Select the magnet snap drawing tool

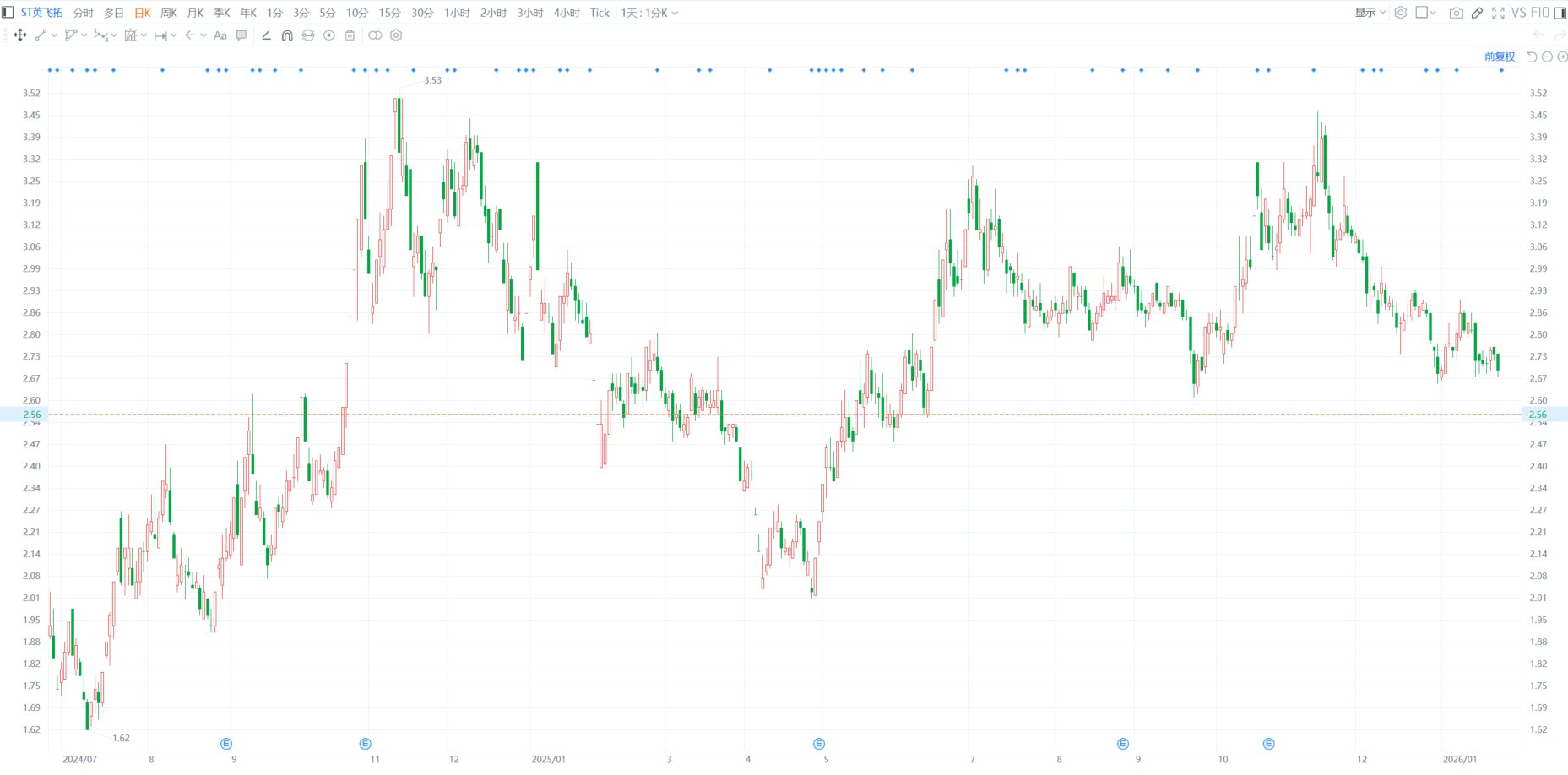pos(287,35)
